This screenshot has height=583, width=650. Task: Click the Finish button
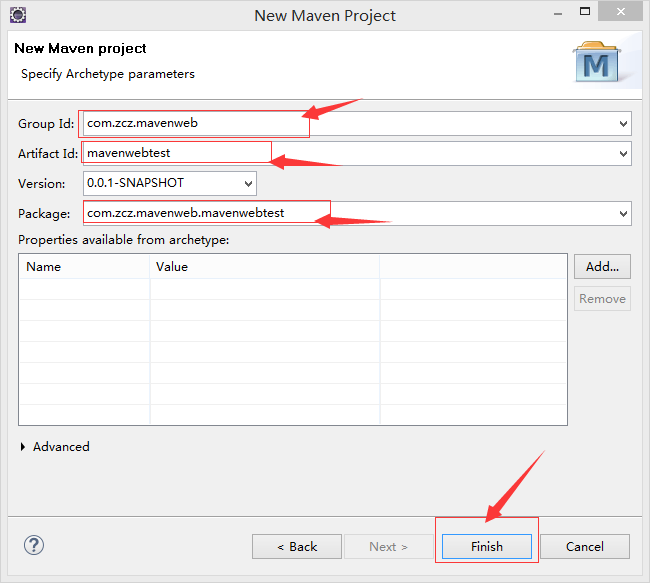point(487,547)
